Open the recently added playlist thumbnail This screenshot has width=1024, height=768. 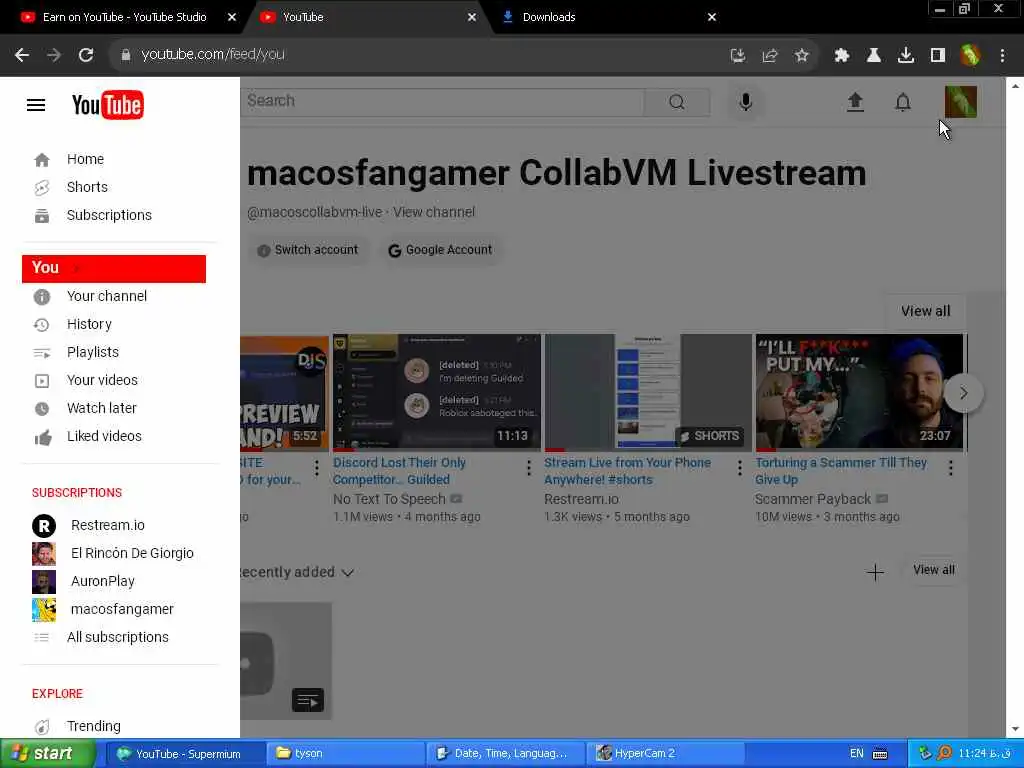click(286, 661)
